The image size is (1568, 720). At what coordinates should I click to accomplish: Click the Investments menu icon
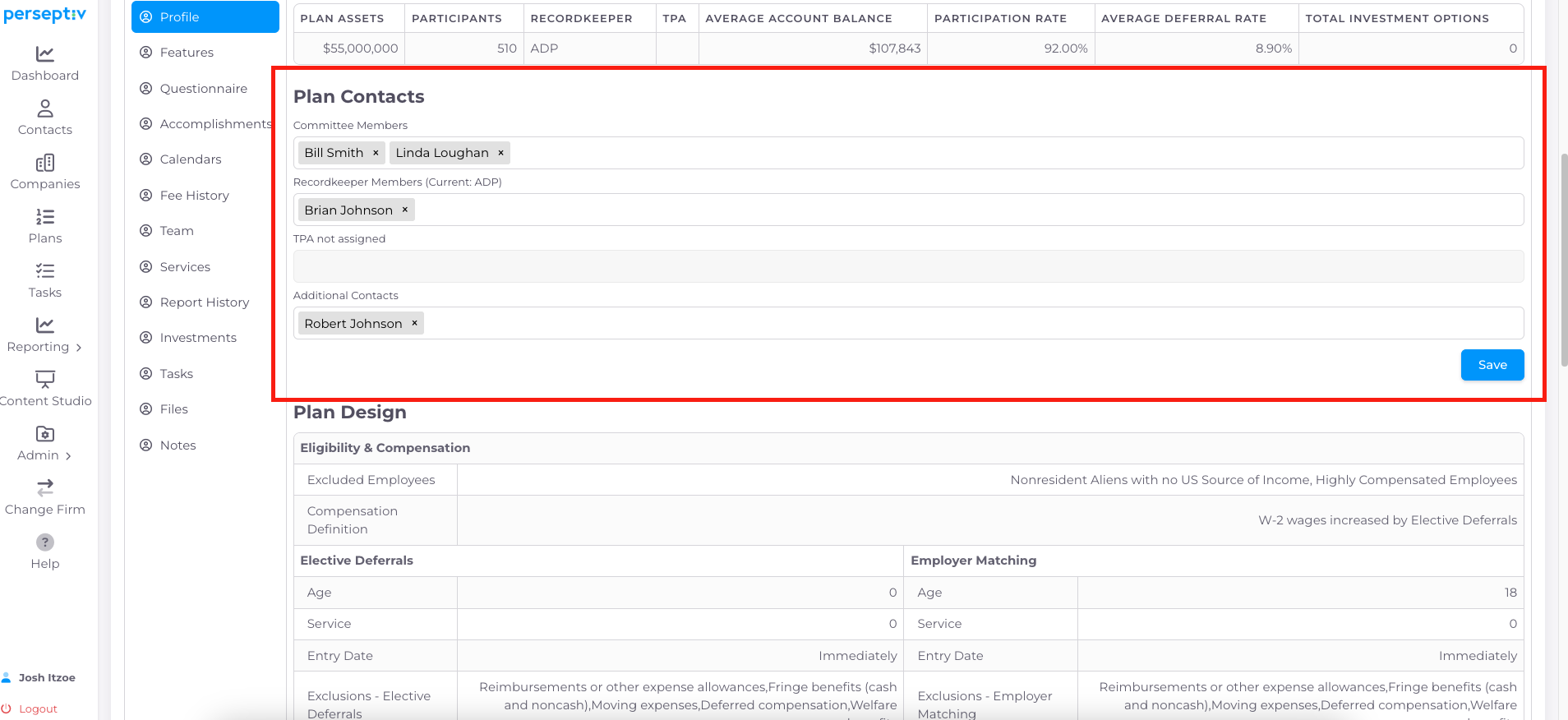(146, 338)
